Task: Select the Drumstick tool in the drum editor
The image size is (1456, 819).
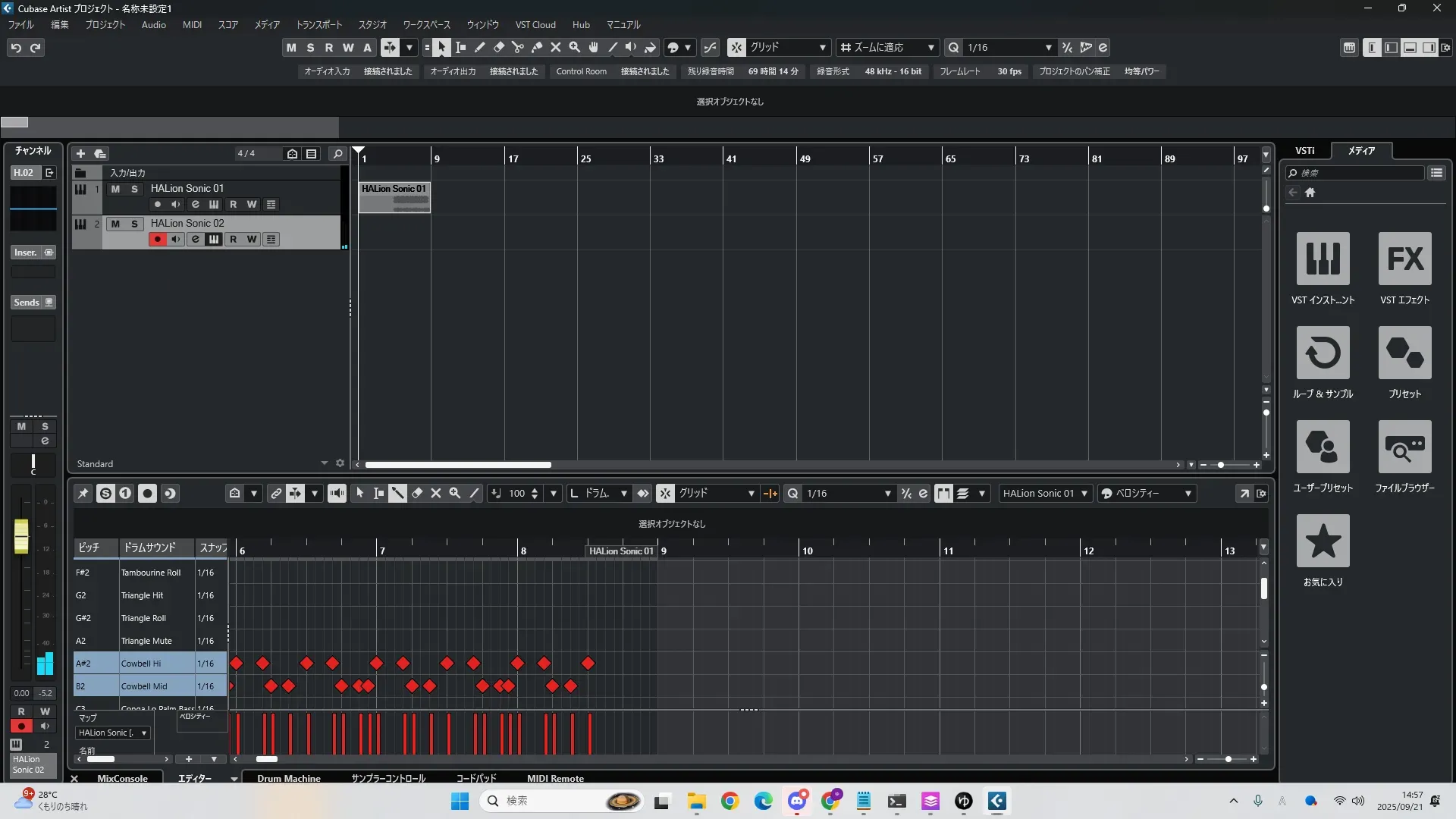Action: point(397,494)
